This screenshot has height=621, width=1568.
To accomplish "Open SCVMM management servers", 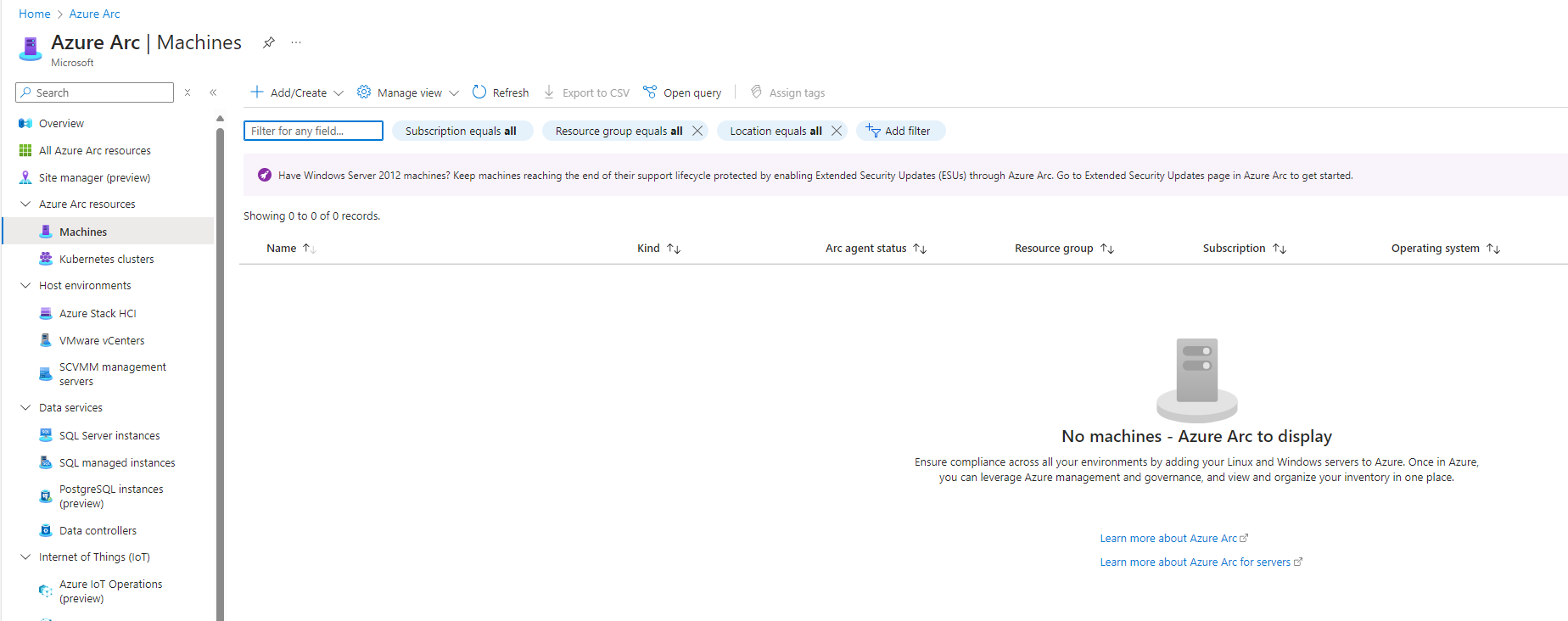I will coord(112,374).
